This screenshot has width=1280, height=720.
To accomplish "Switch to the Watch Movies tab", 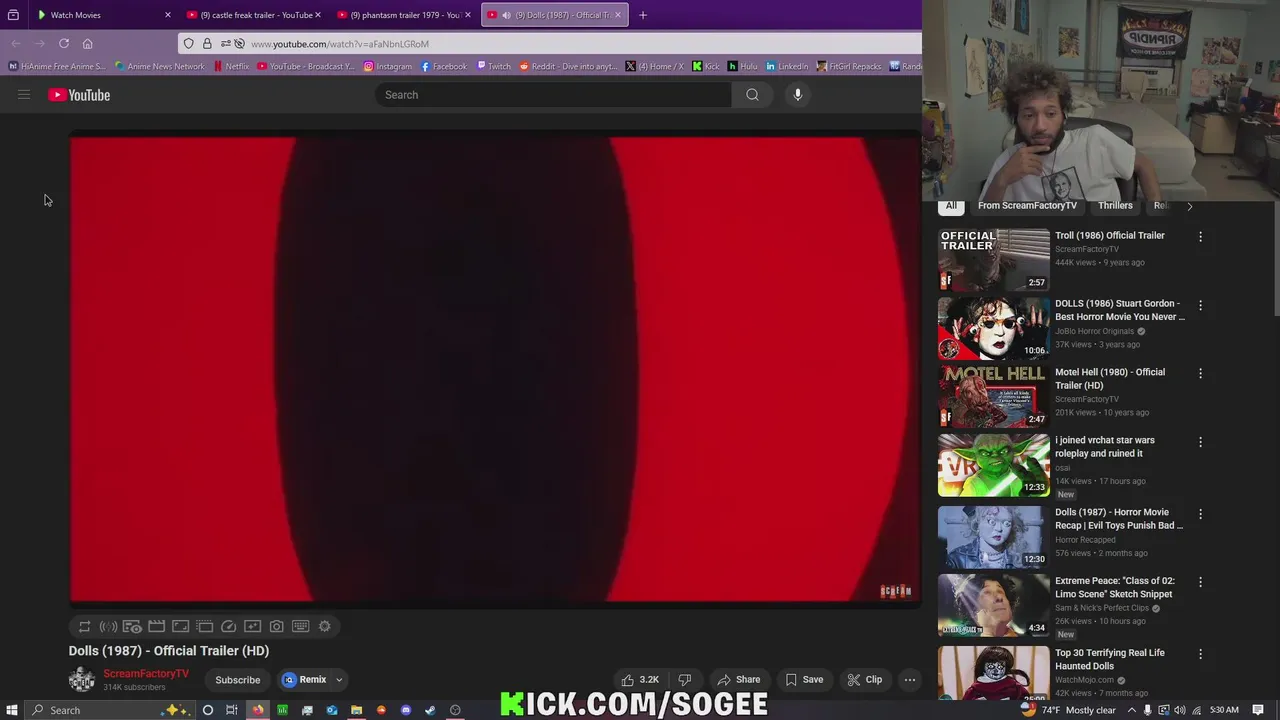I will click(x=103, y=15).
